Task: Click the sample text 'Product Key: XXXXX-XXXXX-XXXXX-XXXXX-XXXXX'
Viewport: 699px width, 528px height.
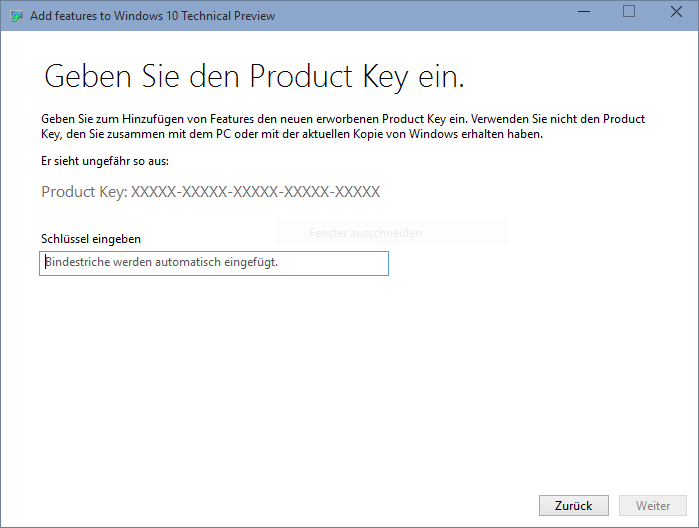Action: point(210,192)
